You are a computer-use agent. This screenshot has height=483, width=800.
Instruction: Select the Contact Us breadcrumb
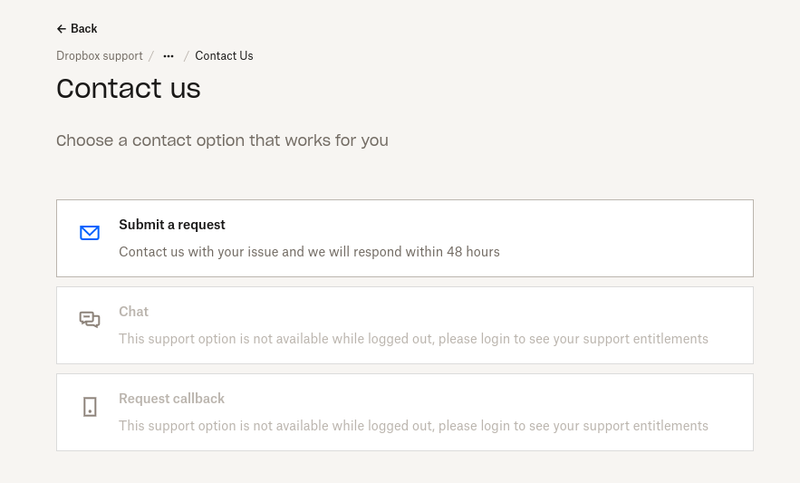[224, 56]
